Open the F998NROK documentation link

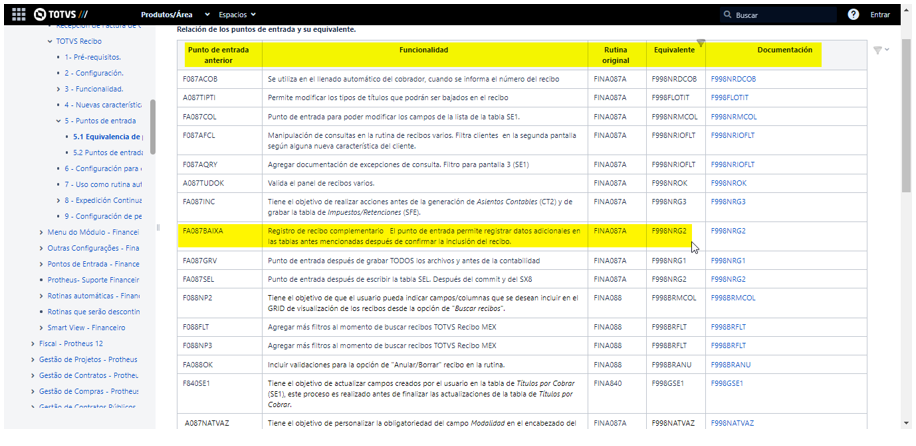[728, 183]
